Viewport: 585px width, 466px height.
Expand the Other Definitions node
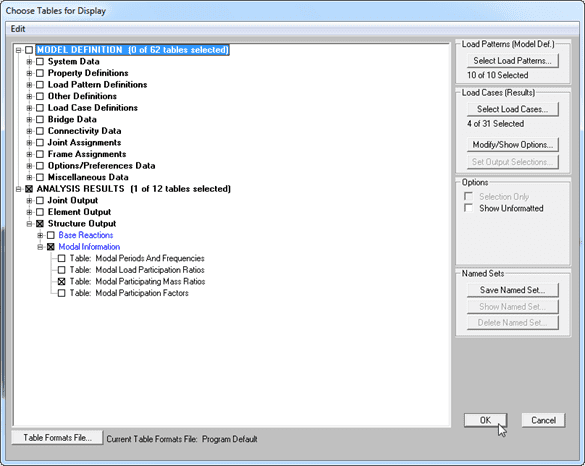pyautogui.click(x=29, y=96)
